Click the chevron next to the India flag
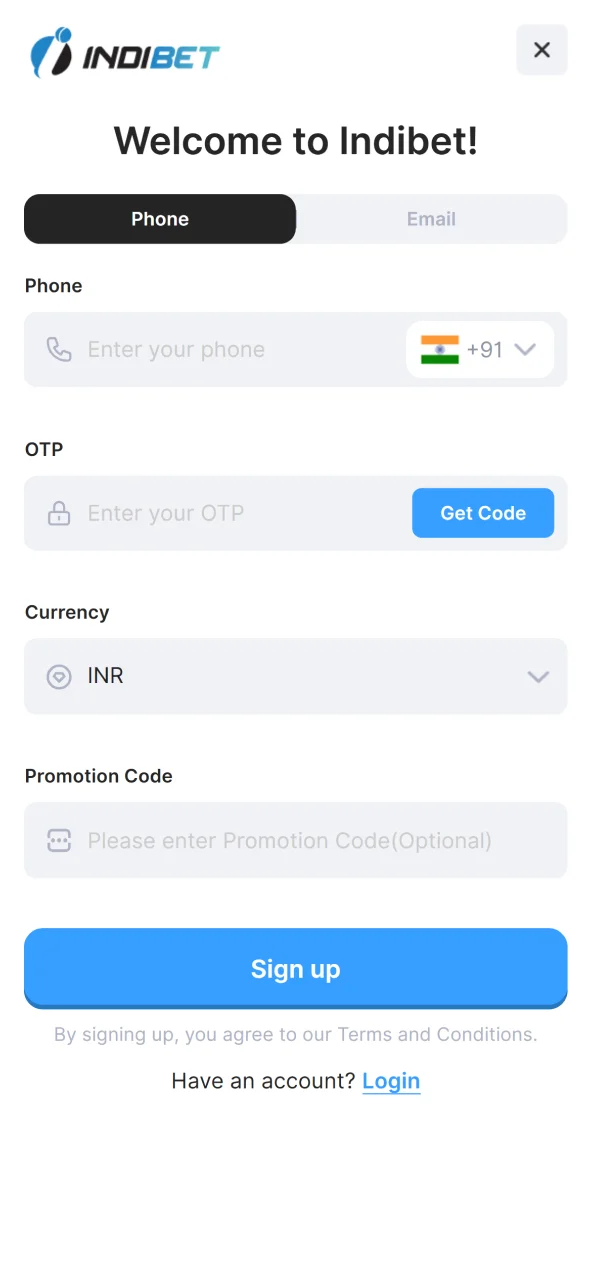Screen dimensions: 591x1280 click(x=524, y=349)
